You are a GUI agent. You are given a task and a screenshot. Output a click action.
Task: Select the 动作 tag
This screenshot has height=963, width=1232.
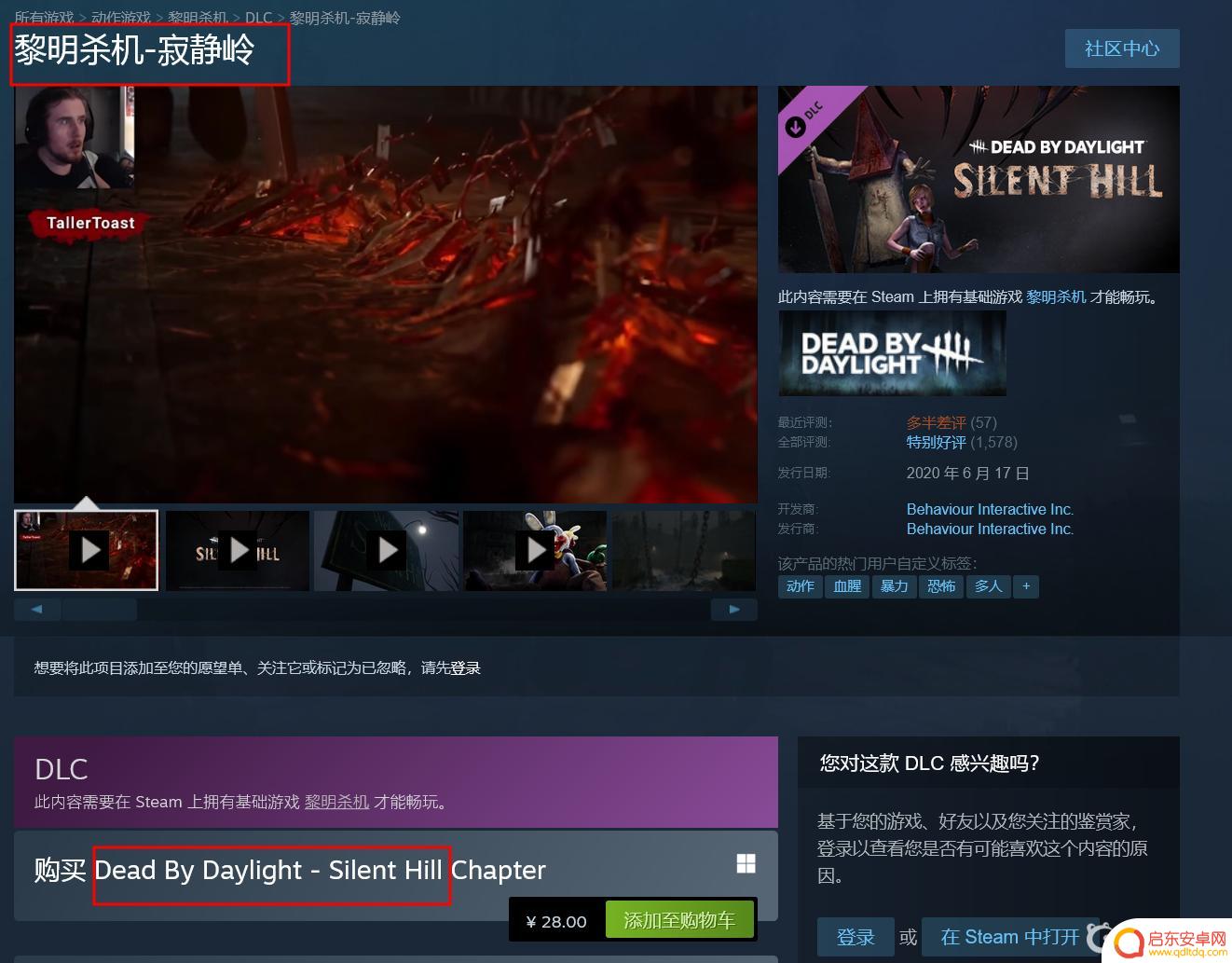click(801, 586)
